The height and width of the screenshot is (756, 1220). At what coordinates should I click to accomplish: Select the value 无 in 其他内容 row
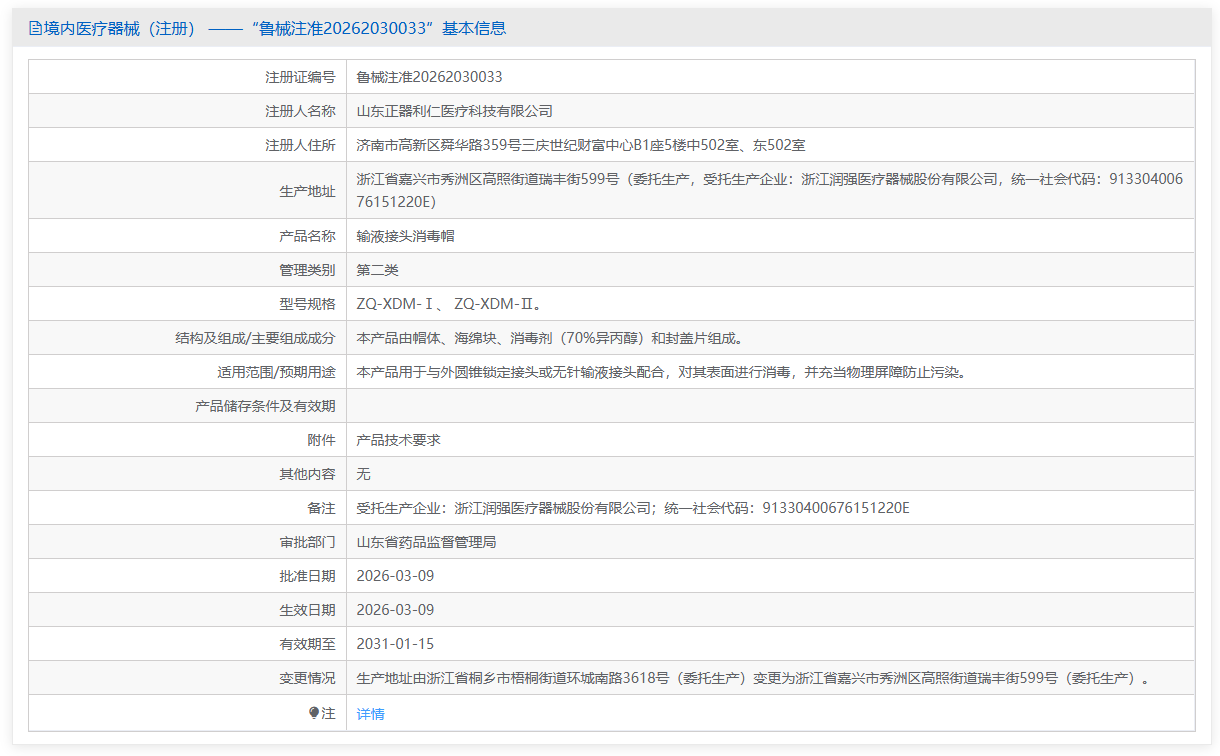pos(364,474)
